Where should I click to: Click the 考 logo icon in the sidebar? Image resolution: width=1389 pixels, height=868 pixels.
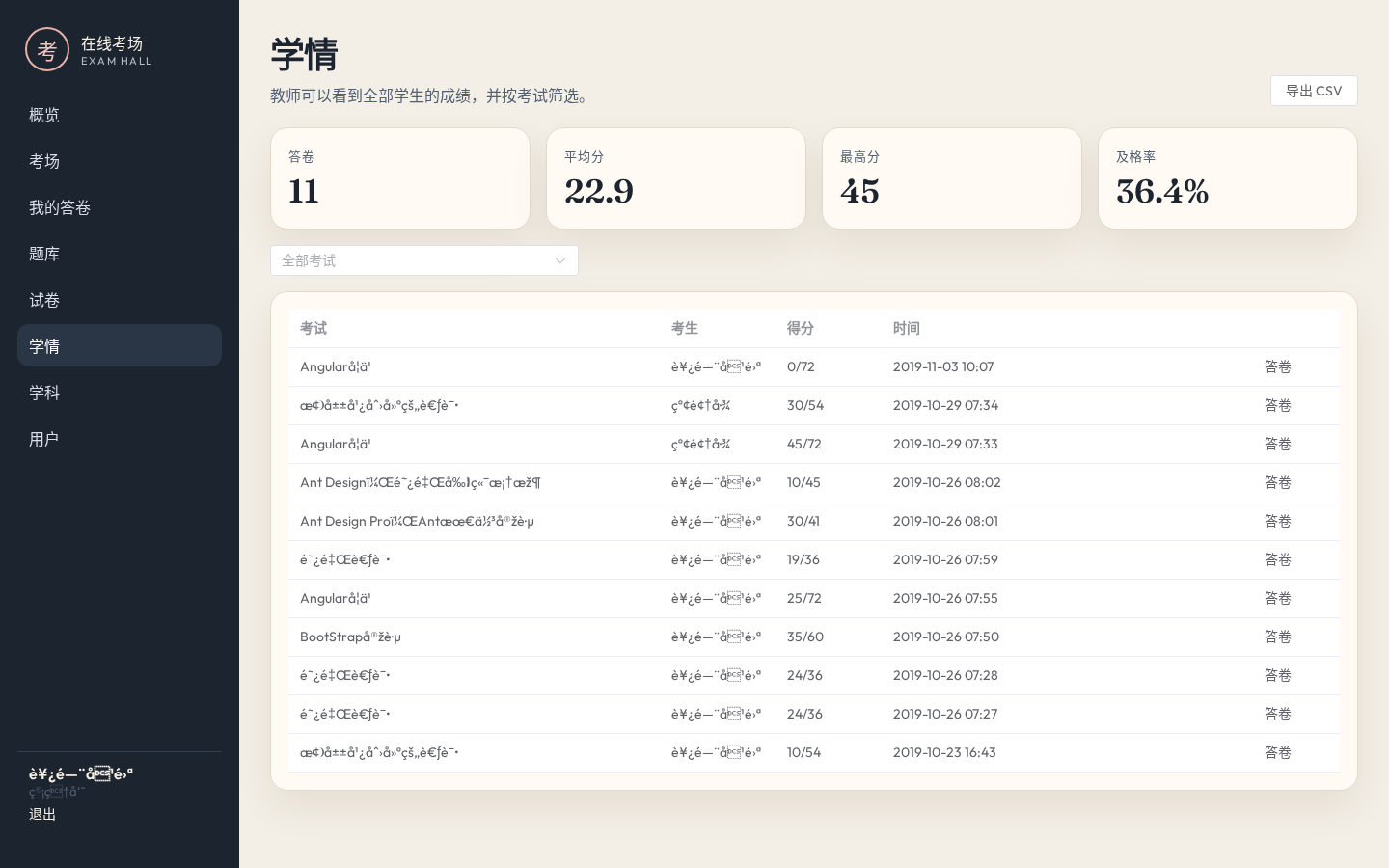pyautogui.click(x=47, y=50)
